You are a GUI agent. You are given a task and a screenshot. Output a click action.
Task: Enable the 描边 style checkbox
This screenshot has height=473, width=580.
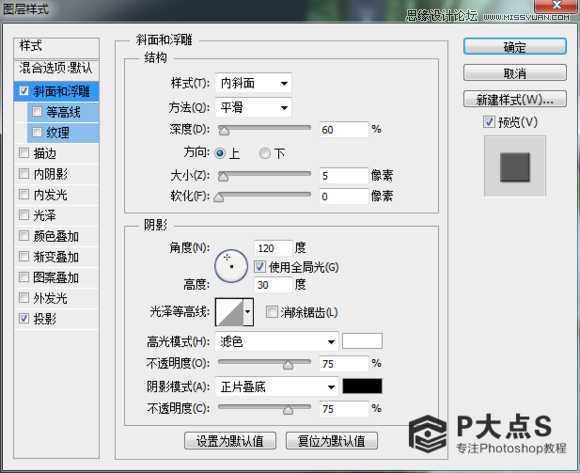[x=24, y=153]
